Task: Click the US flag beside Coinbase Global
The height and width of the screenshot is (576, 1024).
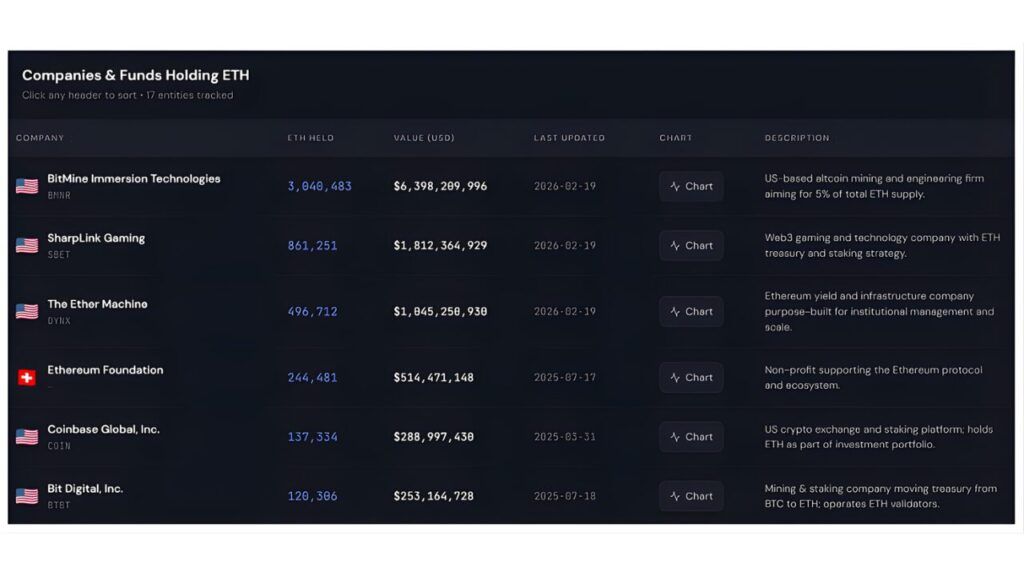Action: (x=27, y=434)
